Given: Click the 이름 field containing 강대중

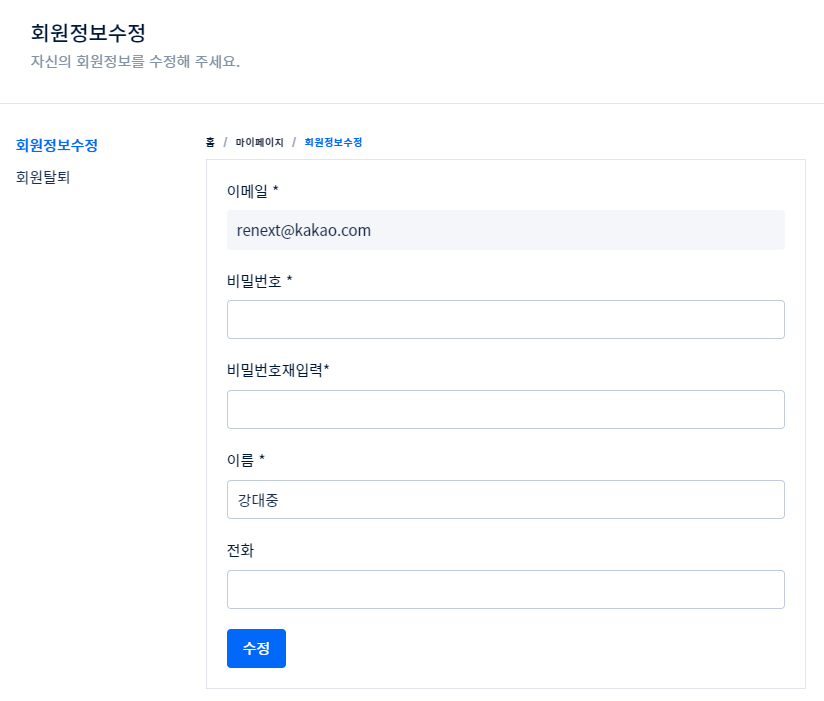Looking at the screenshot, I should coord(506,499).
